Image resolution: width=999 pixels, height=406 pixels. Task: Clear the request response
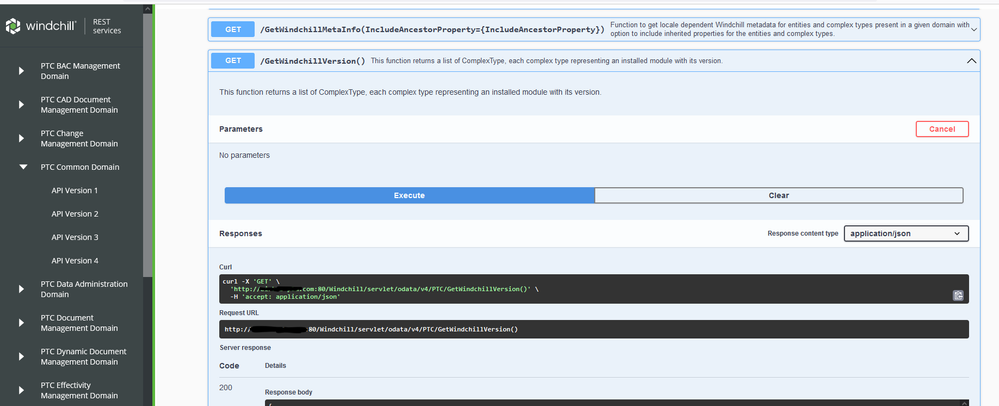pyautogui.click(x=779, y=196)
